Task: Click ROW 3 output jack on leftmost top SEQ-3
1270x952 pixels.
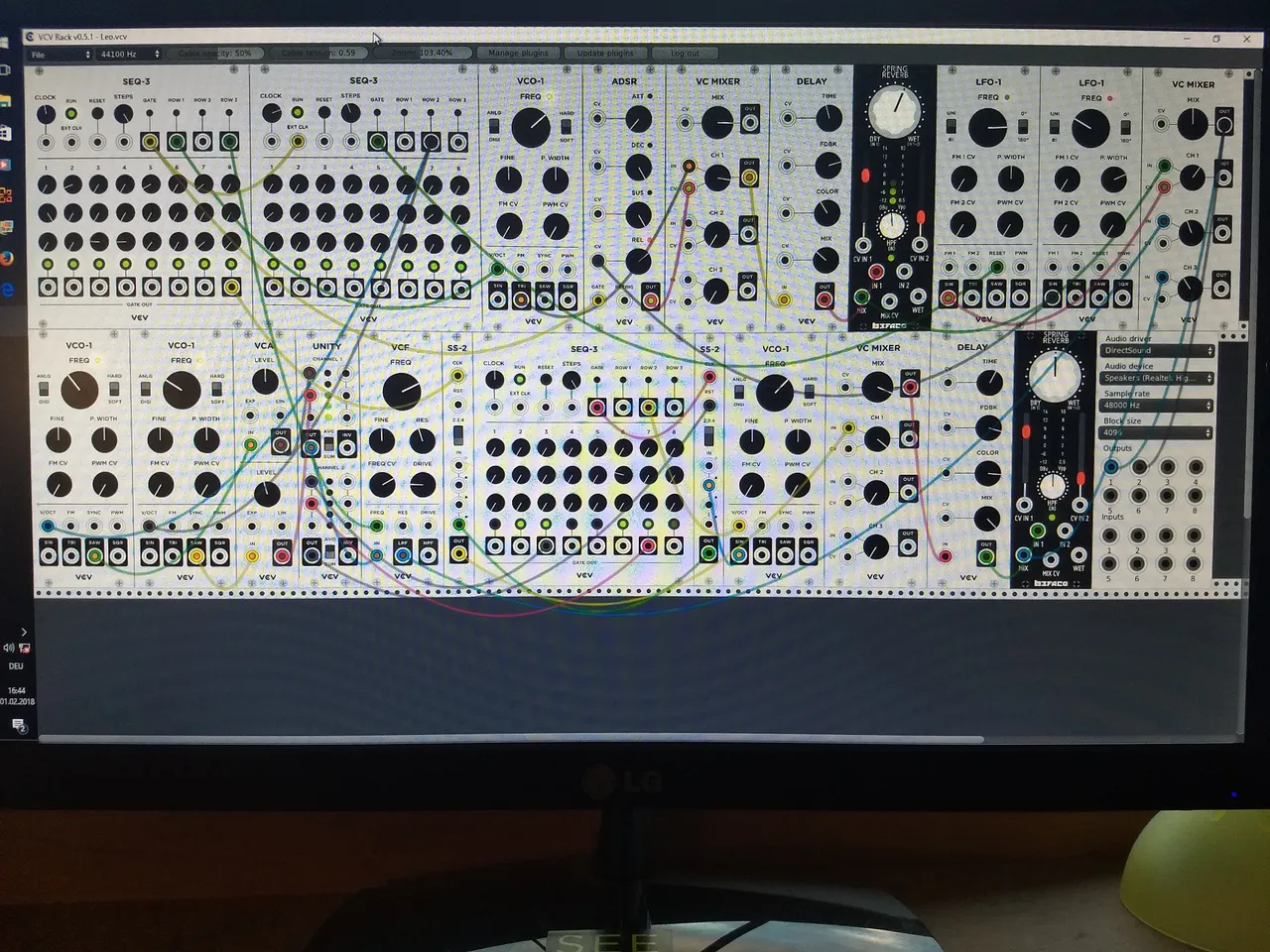Action: [229, 142]
